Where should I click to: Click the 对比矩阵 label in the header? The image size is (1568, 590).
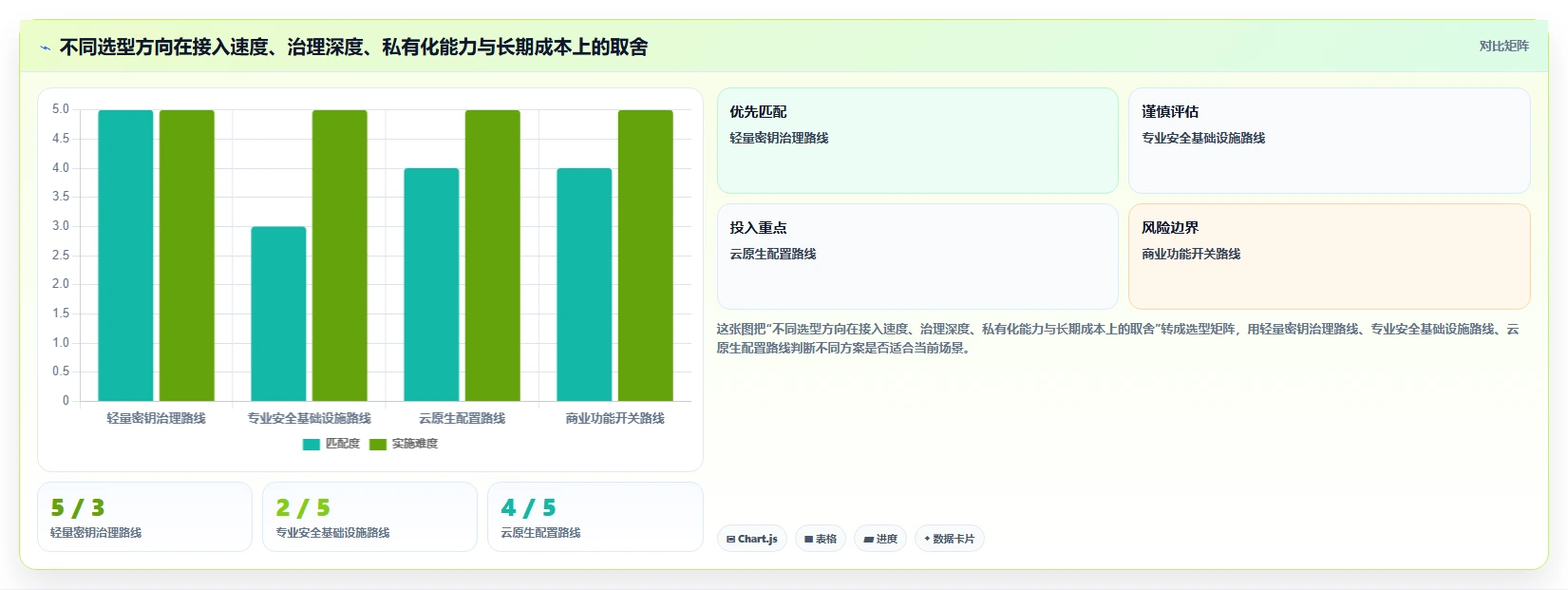click(1503, 46)
